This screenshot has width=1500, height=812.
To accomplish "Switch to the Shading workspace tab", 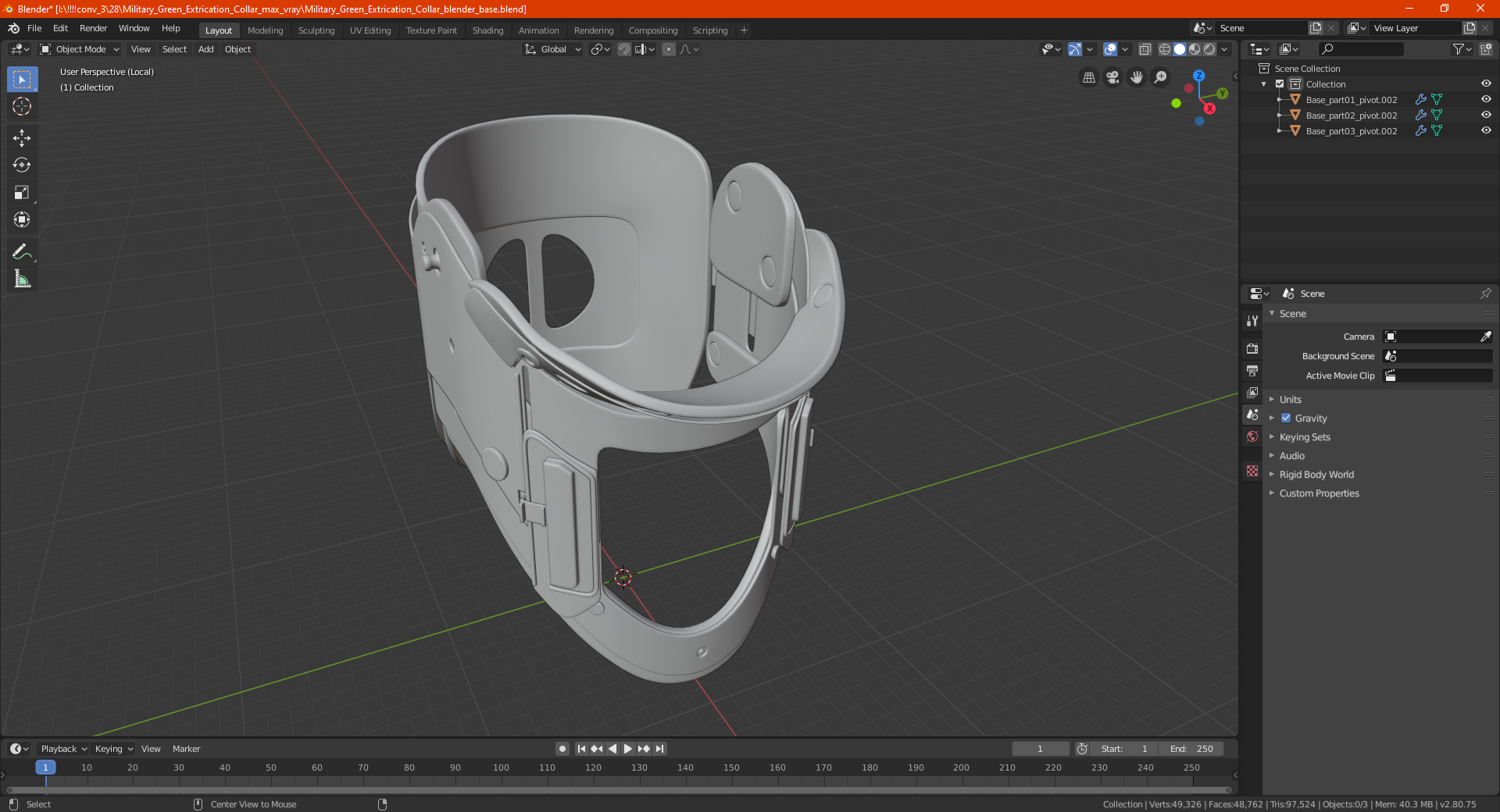I will (x=487, y=30).
